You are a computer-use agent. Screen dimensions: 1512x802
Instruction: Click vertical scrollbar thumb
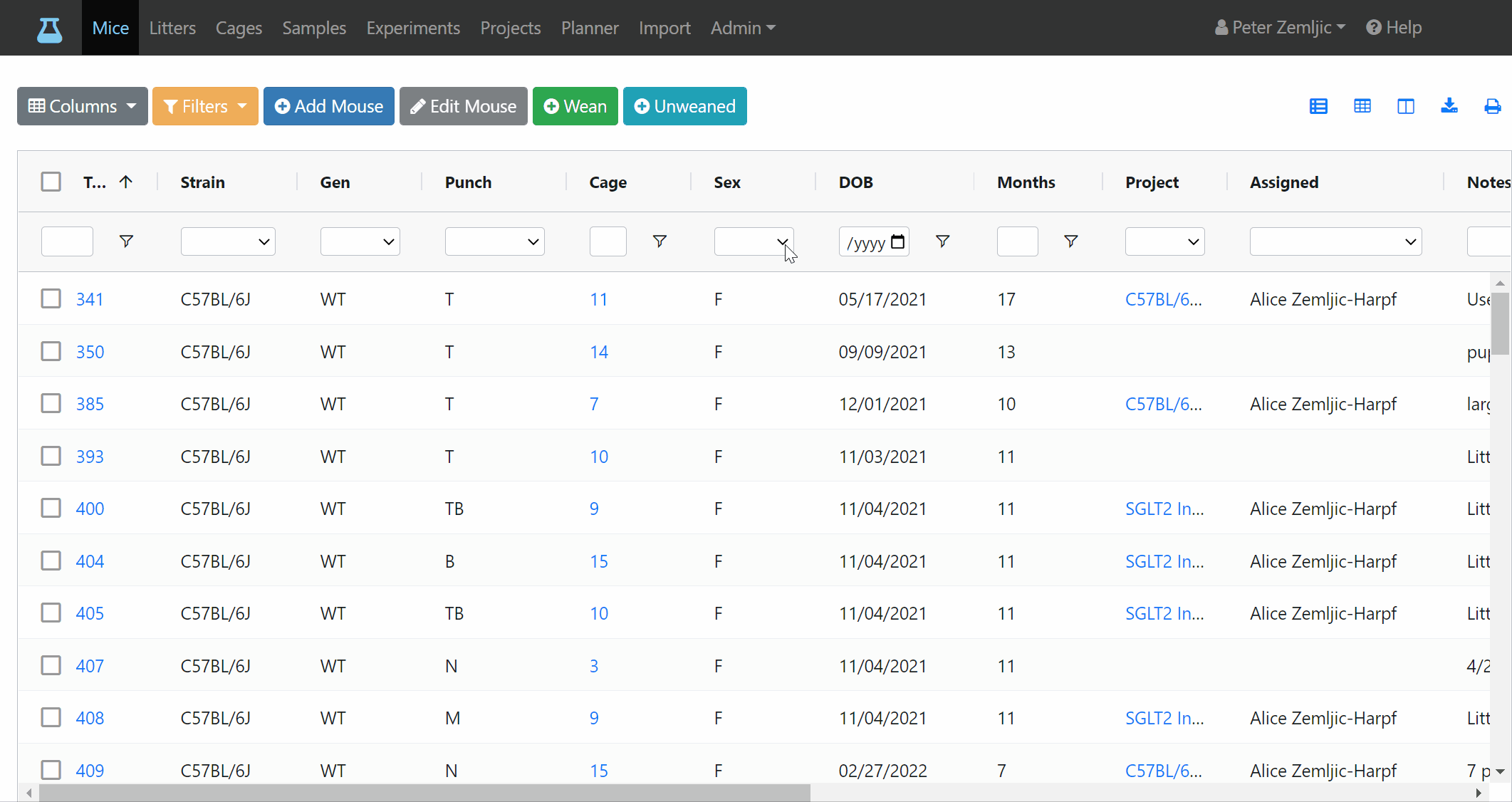[x=1500, y=324]
